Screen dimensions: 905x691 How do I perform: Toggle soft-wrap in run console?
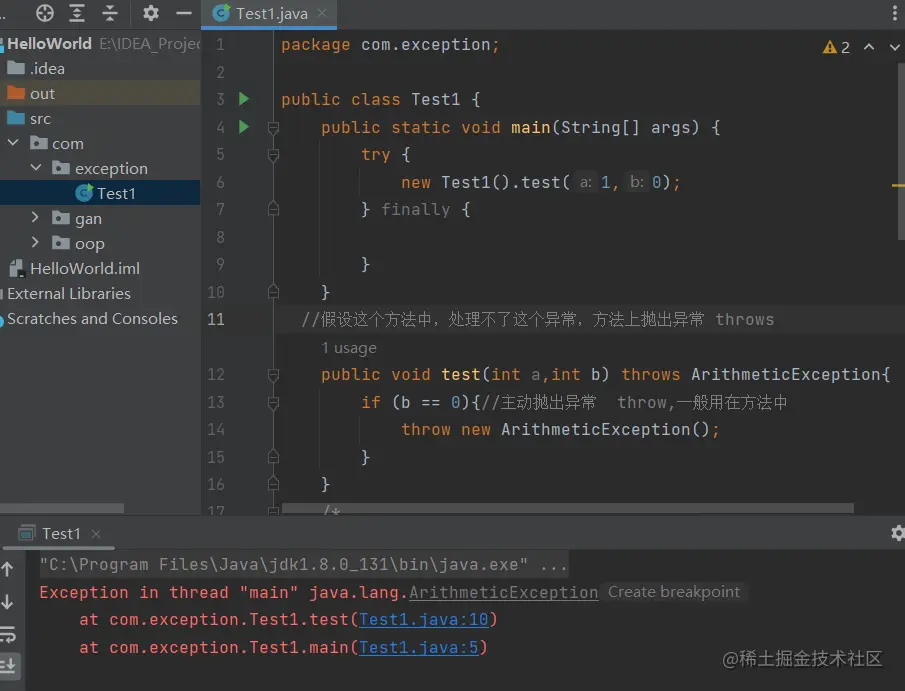coord(8,634)
